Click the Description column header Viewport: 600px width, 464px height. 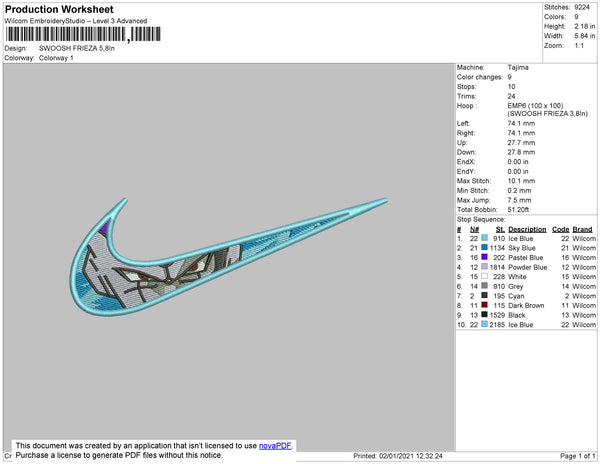pyautogui.click(x=527, y=229)
